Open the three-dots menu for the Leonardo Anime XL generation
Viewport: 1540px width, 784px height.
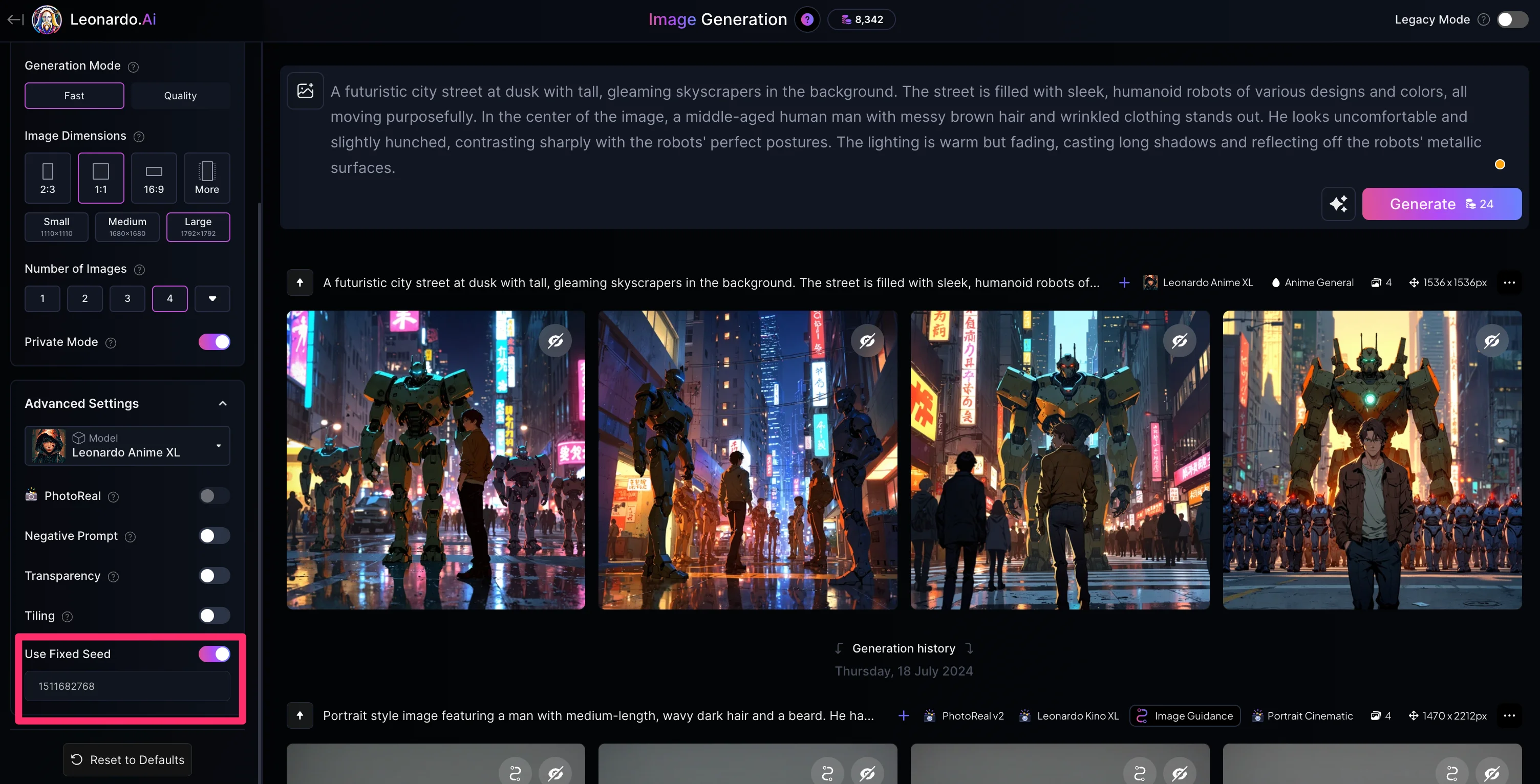[1509, 282]
